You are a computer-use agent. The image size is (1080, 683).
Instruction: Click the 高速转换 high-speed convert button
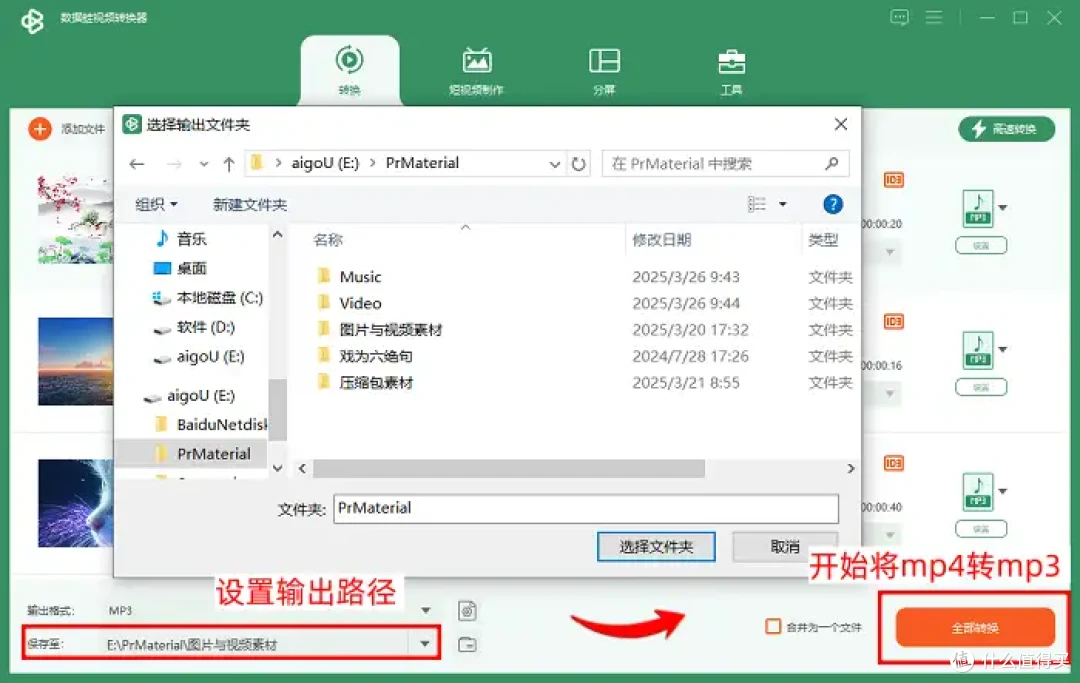[x=1006, y=129]
